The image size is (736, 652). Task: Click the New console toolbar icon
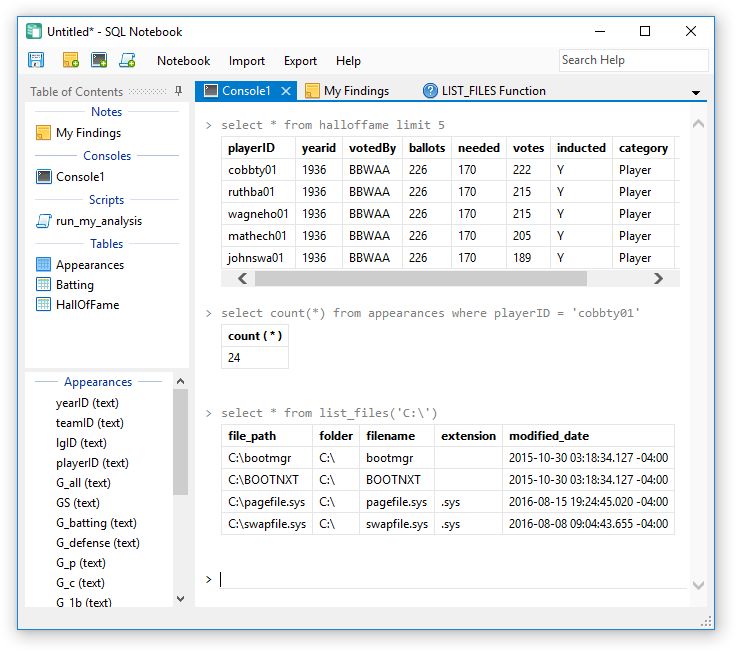coord(99,60)
